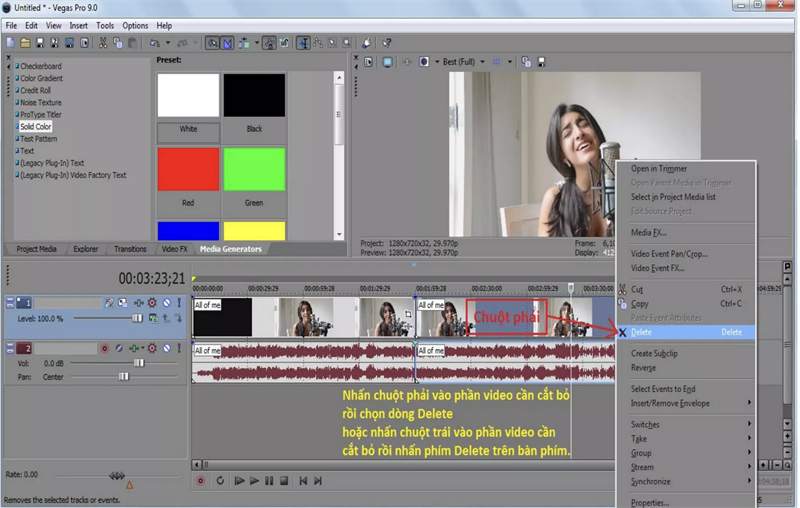Click Video Preview on External Monitor icon
The height and width of the screenshot is (508, 800).
387,62
